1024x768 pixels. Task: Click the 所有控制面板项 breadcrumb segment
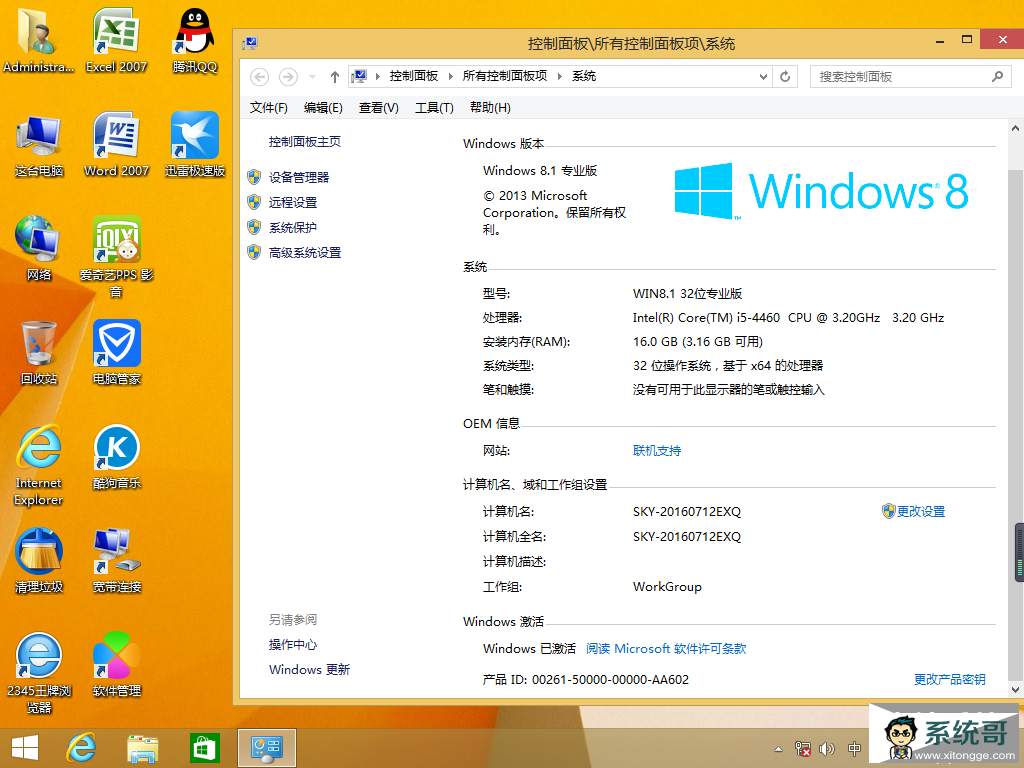click(x=505, y=76)
